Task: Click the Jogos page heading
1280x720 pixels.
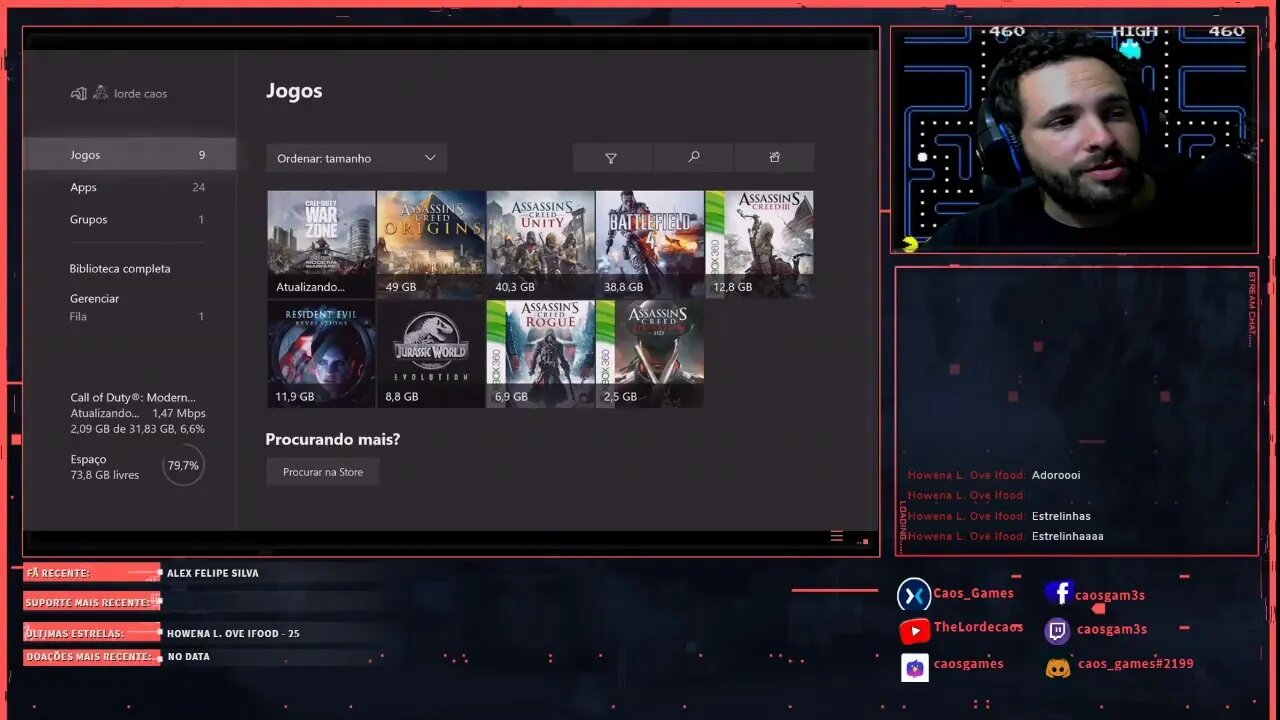Action: tap(294, 91)
